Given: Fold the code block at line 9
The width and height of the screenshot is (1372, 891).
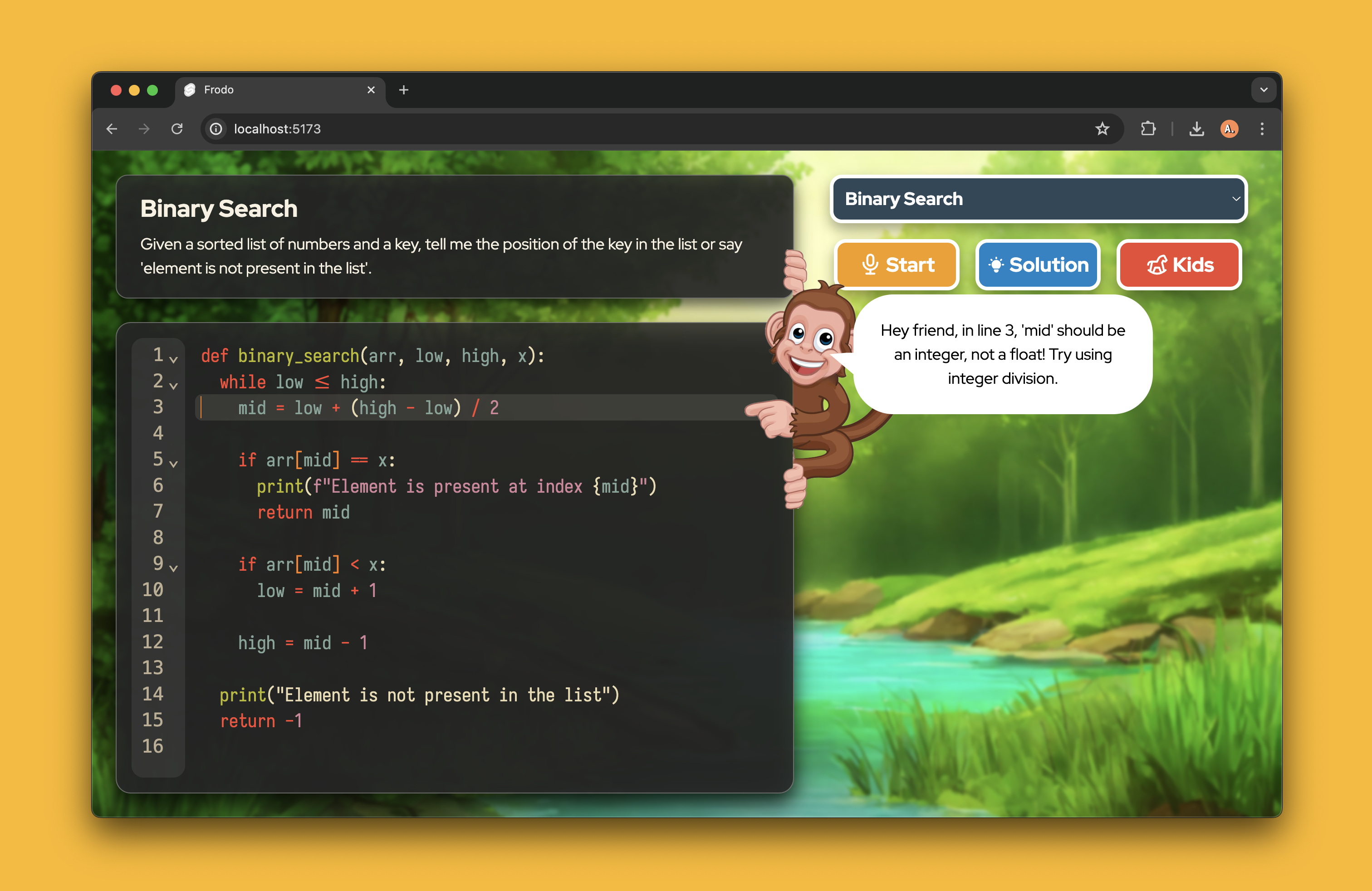Looking at the screenshot, I should [x=173, y=568].
